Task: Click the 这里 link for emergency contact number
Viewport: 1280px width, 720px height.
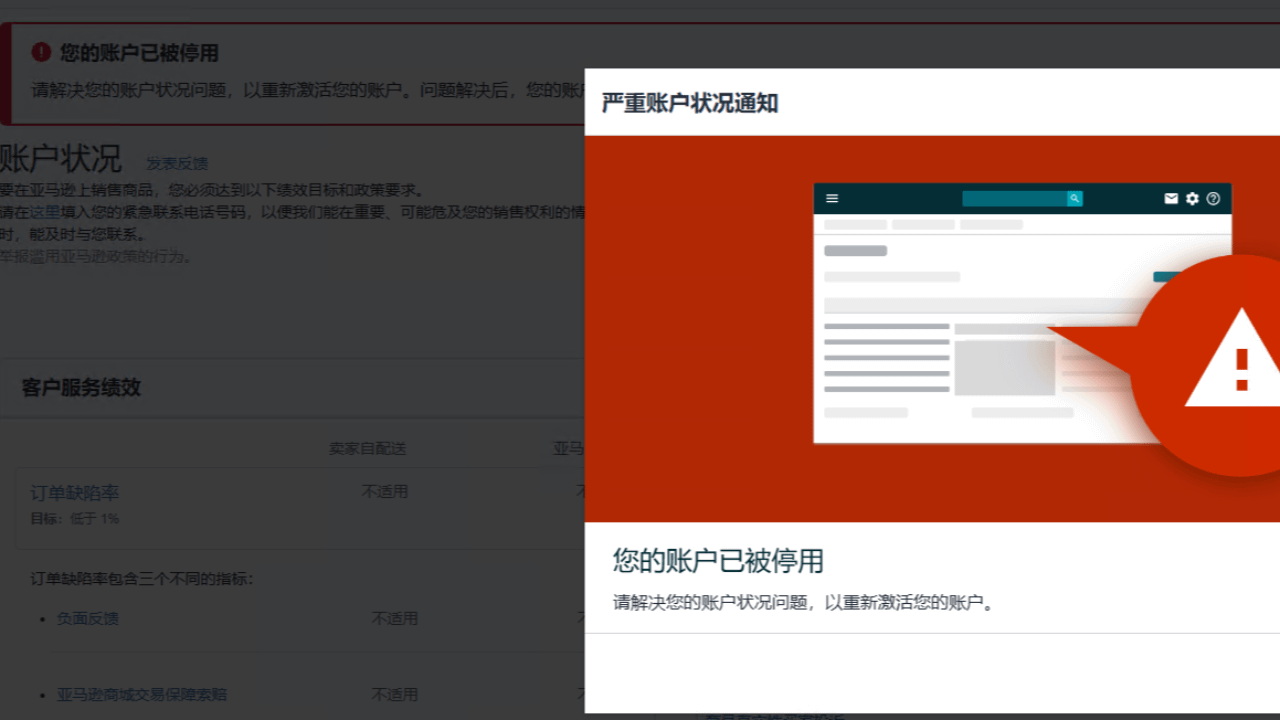Action: pos(45,212)
